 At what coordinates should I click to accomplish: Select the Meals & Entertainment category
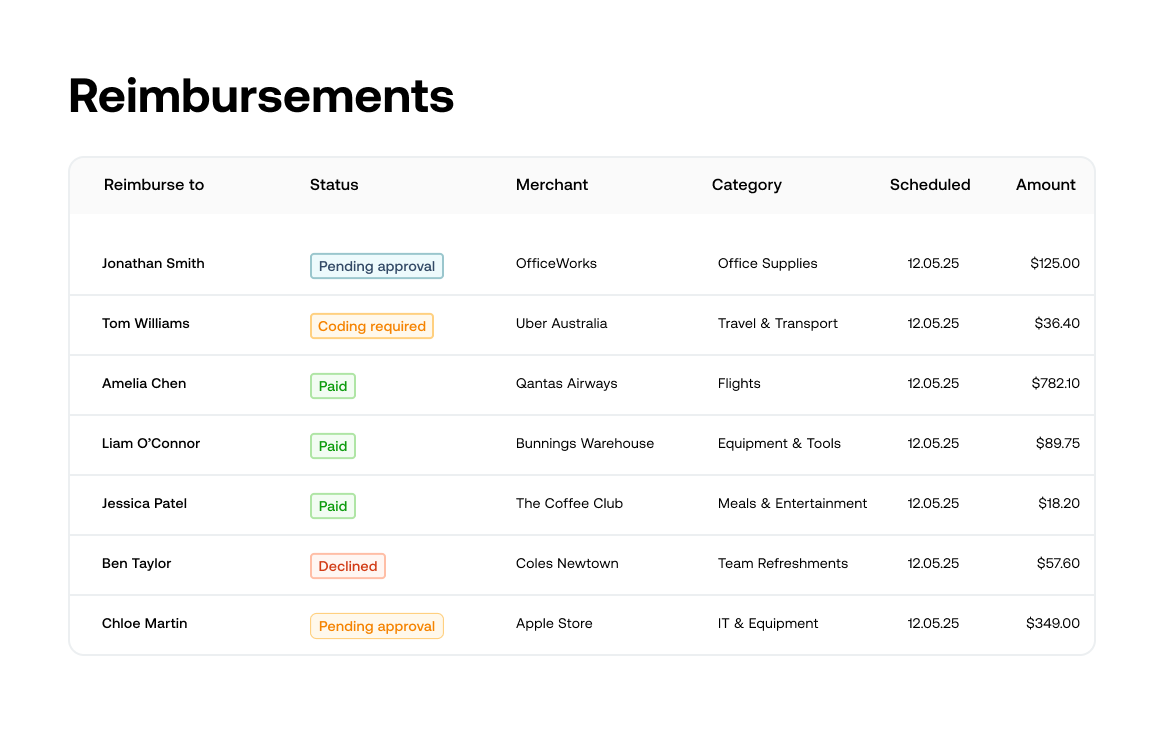pos(793,504)
